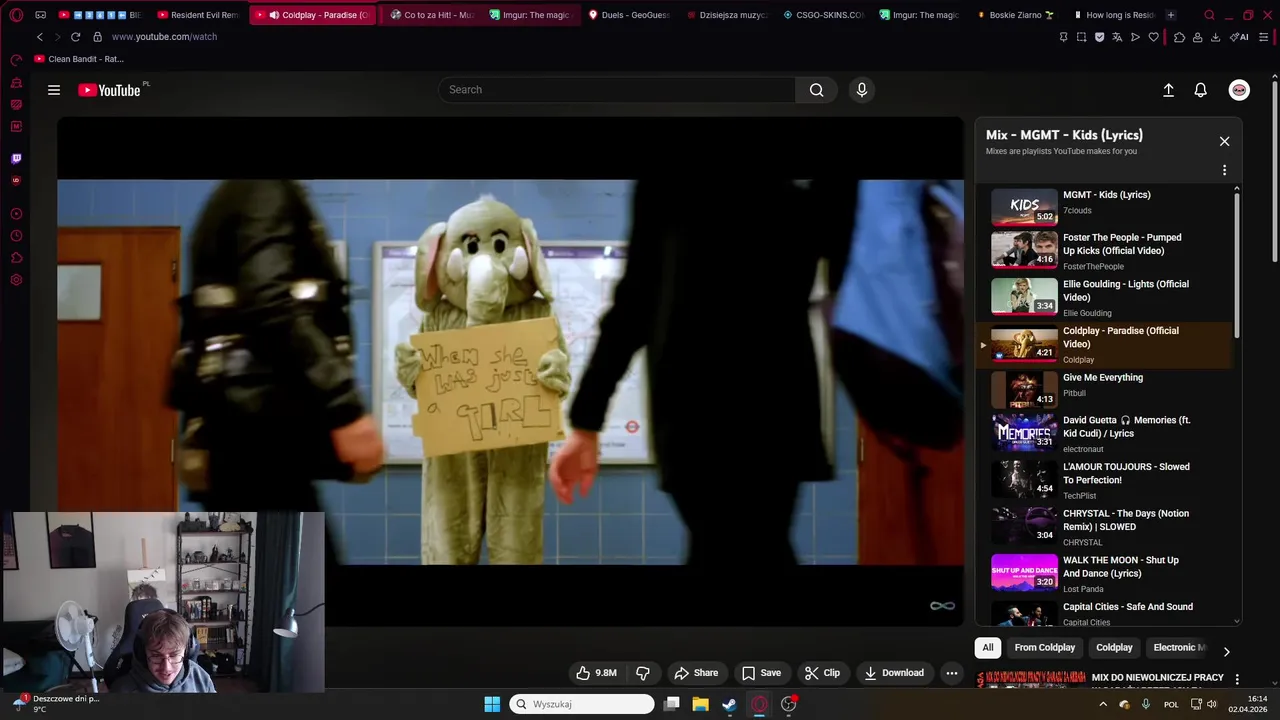
Task: Open the YouTube create/upload icon
Action: (1168, 90)
